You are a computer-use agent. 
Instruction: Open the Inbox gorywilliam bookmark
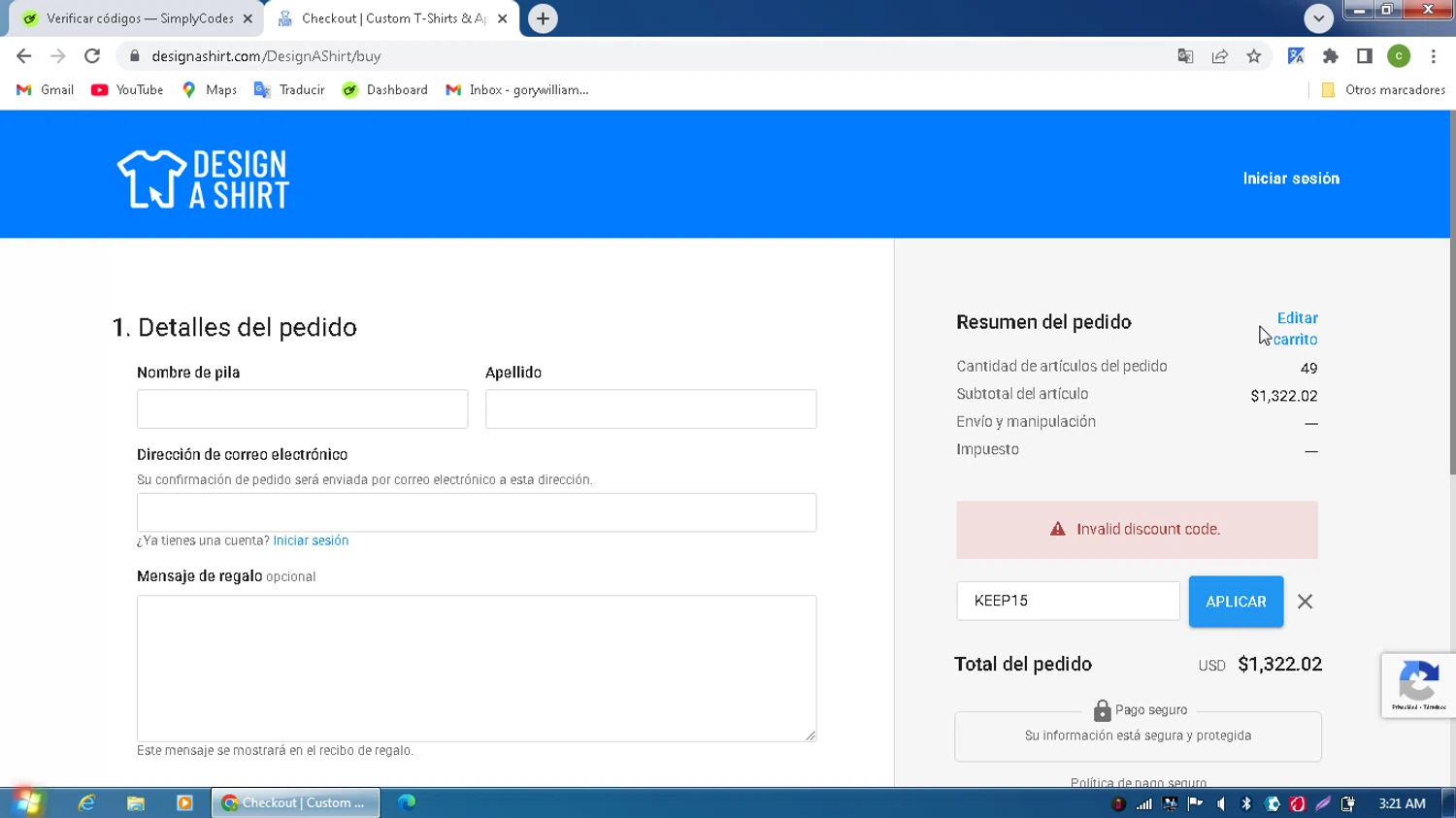click(517, 89)
